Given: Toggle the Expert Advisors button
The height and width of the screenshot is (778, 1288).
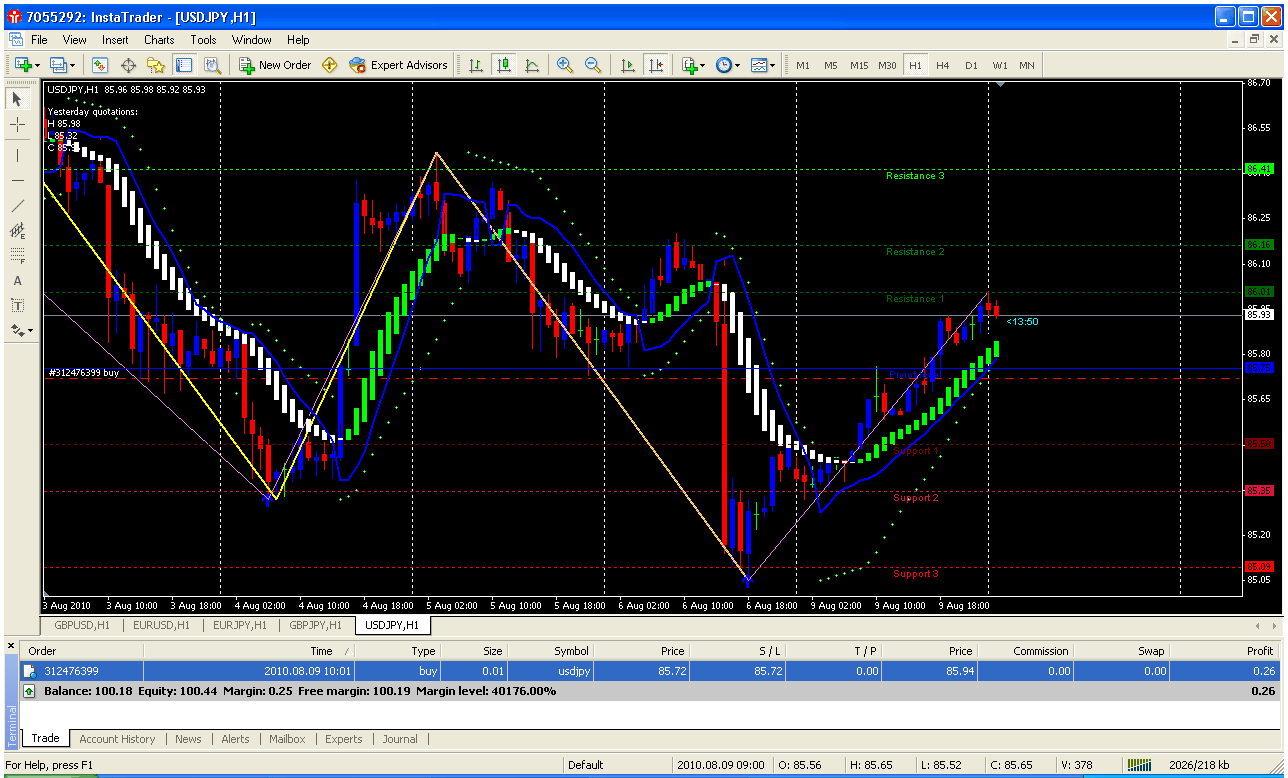Looking at the screenshot, I should [398, 65].
